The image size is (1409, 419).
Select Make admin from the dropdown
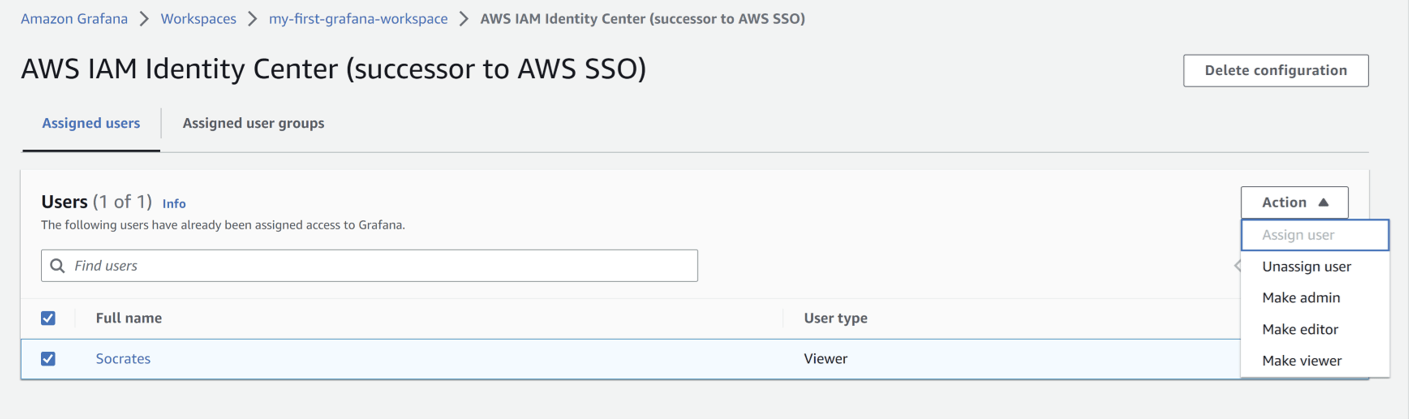1300,298
